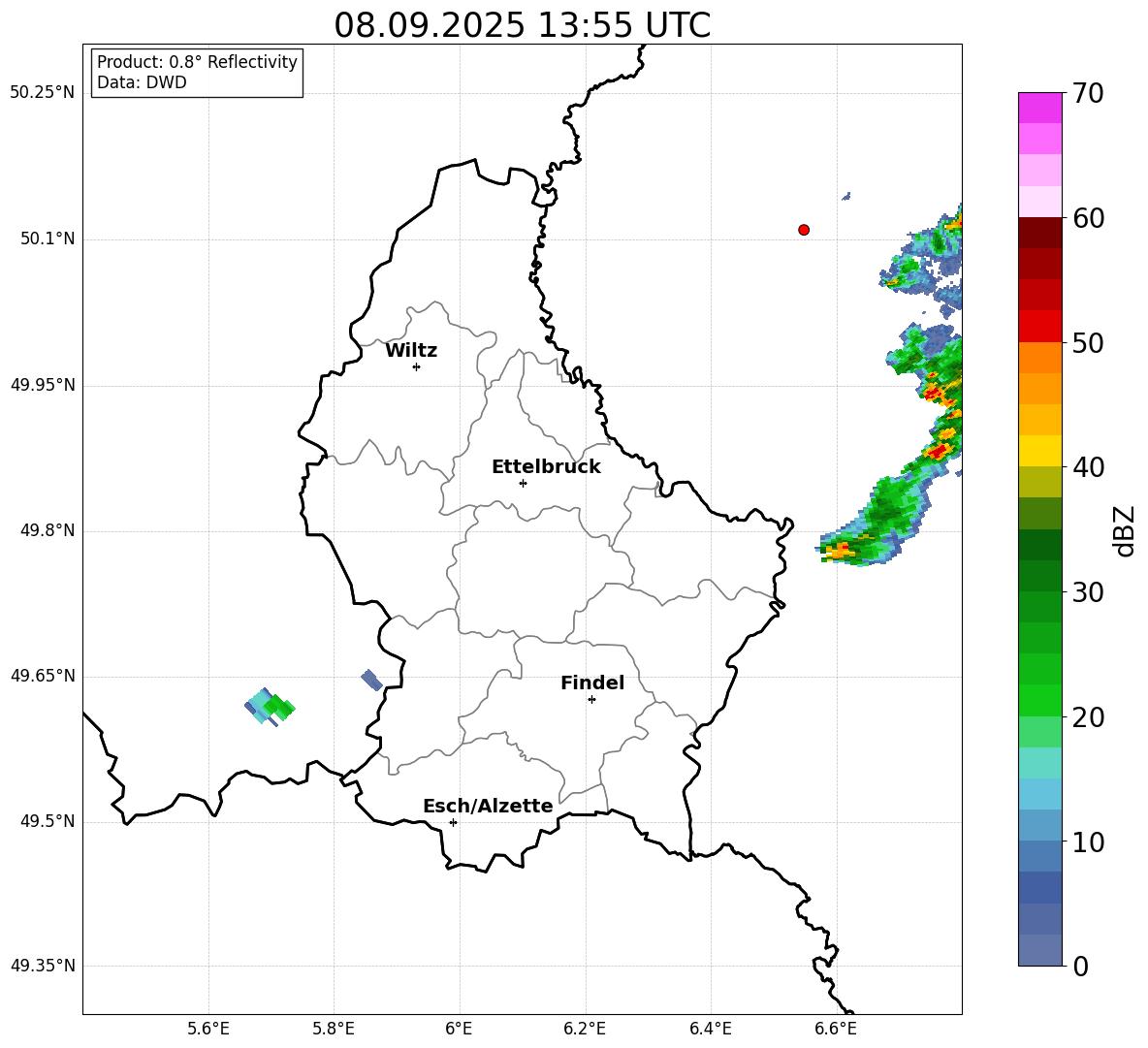Click the colorbar tick label 70
The height and width of the screenshot is (1048, 1148).
click(1088, 93)
